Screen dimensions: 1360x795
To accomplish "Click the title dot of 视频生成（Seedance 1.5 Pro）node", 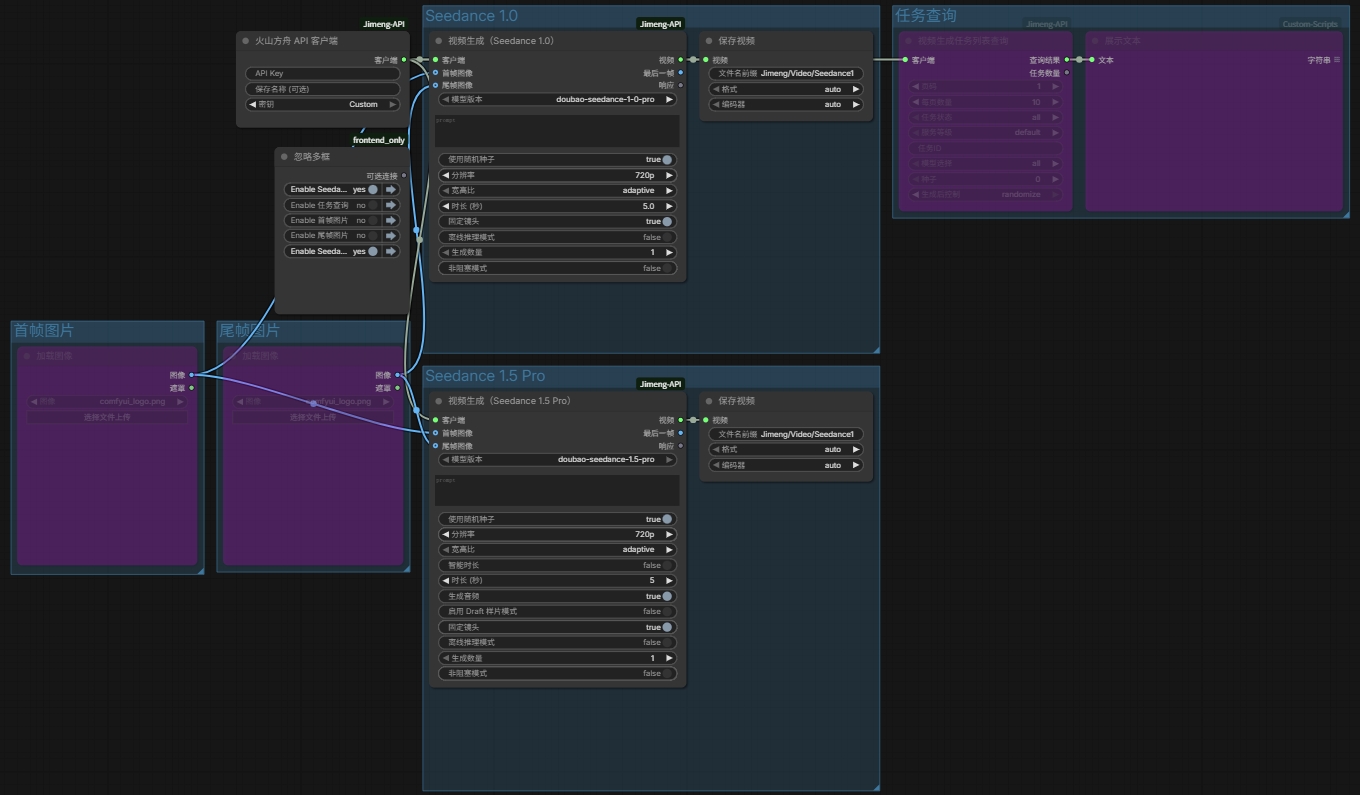I will tap(439, 401).
